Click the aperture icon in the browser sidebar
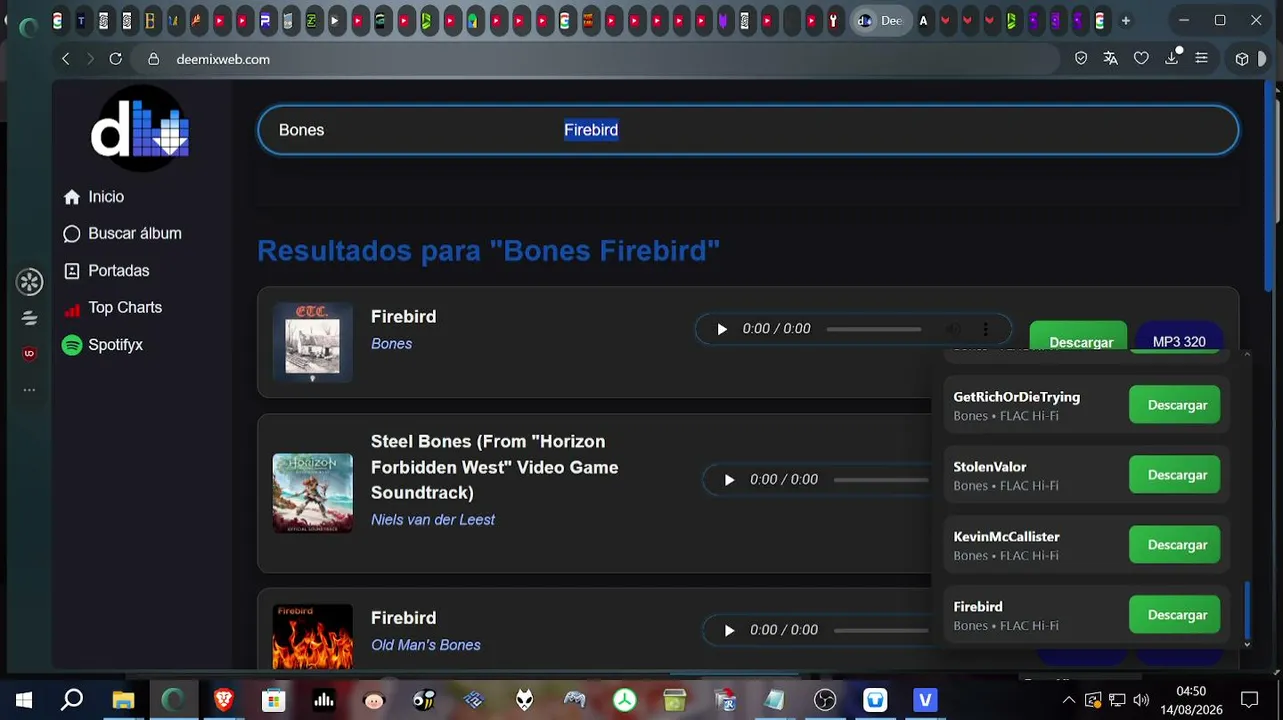The width and height of the screenshot is (1283, 720). [29, 283]
